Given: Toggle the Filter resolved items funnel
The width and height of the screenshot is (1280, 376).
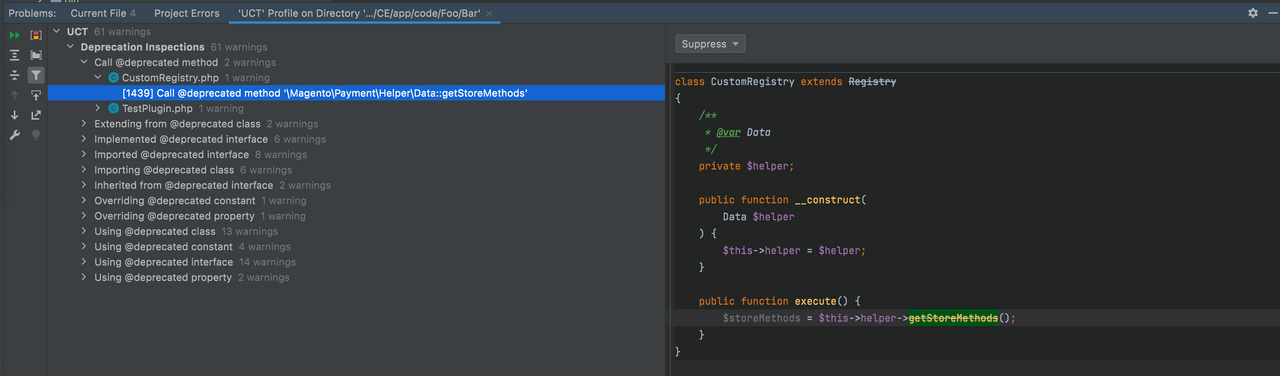Looking at the screenshot, I should pyautogui.click(x=36, y=75).
